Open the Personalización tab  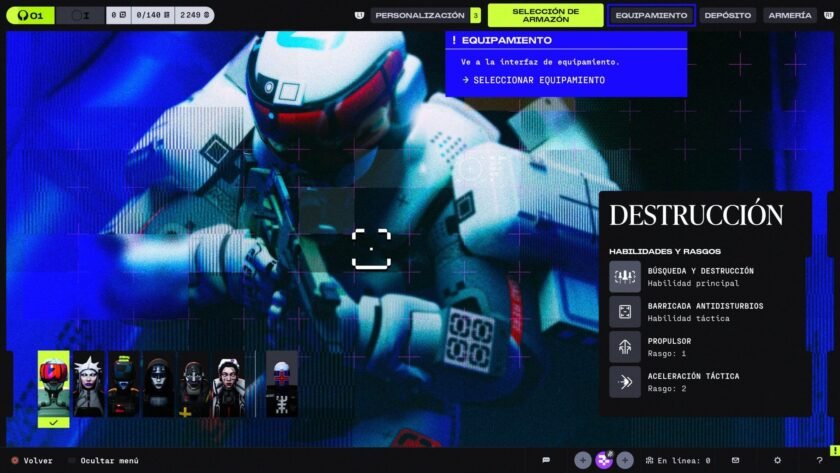419,15
